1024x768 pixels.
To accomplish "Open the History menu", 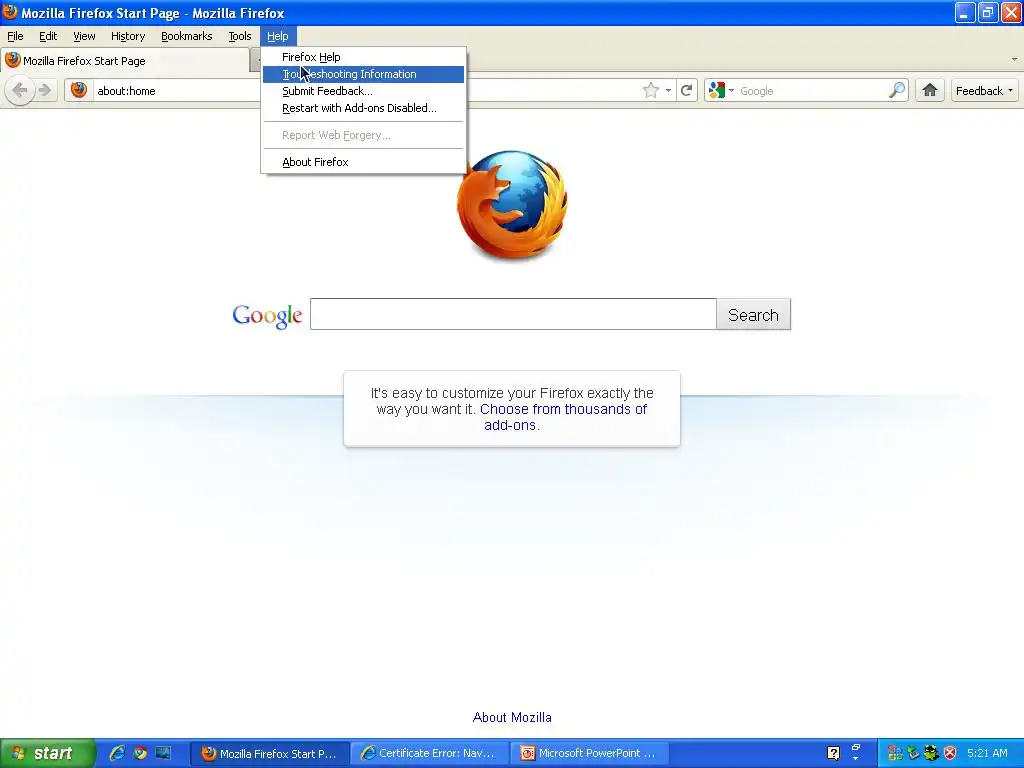I will [x=127, y=36].
